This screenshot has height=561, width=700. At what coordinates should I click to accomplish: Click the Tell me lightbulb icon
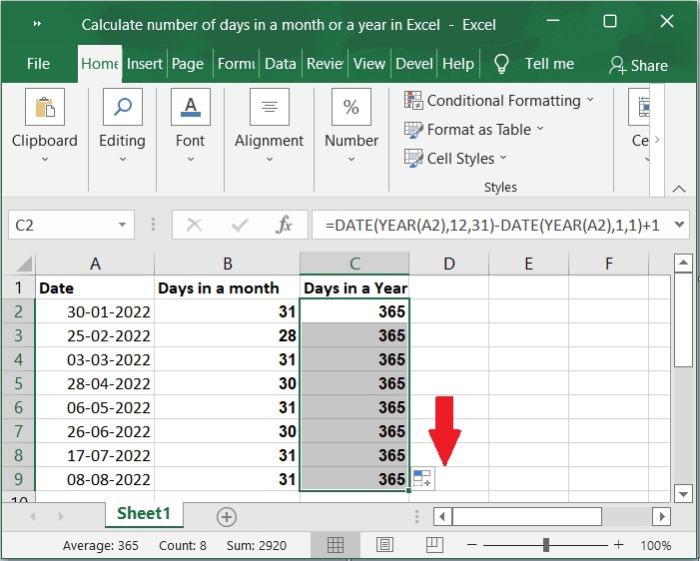[501, 64]
